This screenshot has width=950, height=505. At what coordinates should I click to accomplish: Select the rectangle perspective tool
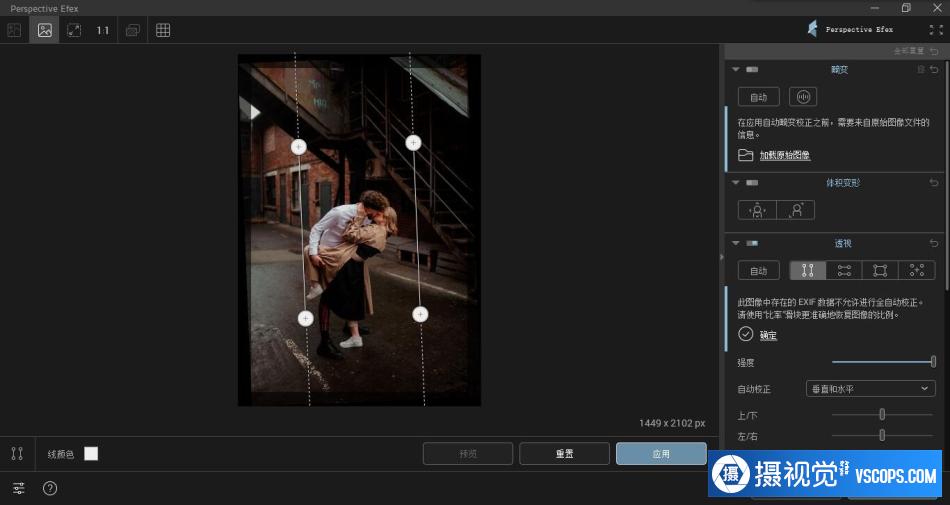point(880,271)
